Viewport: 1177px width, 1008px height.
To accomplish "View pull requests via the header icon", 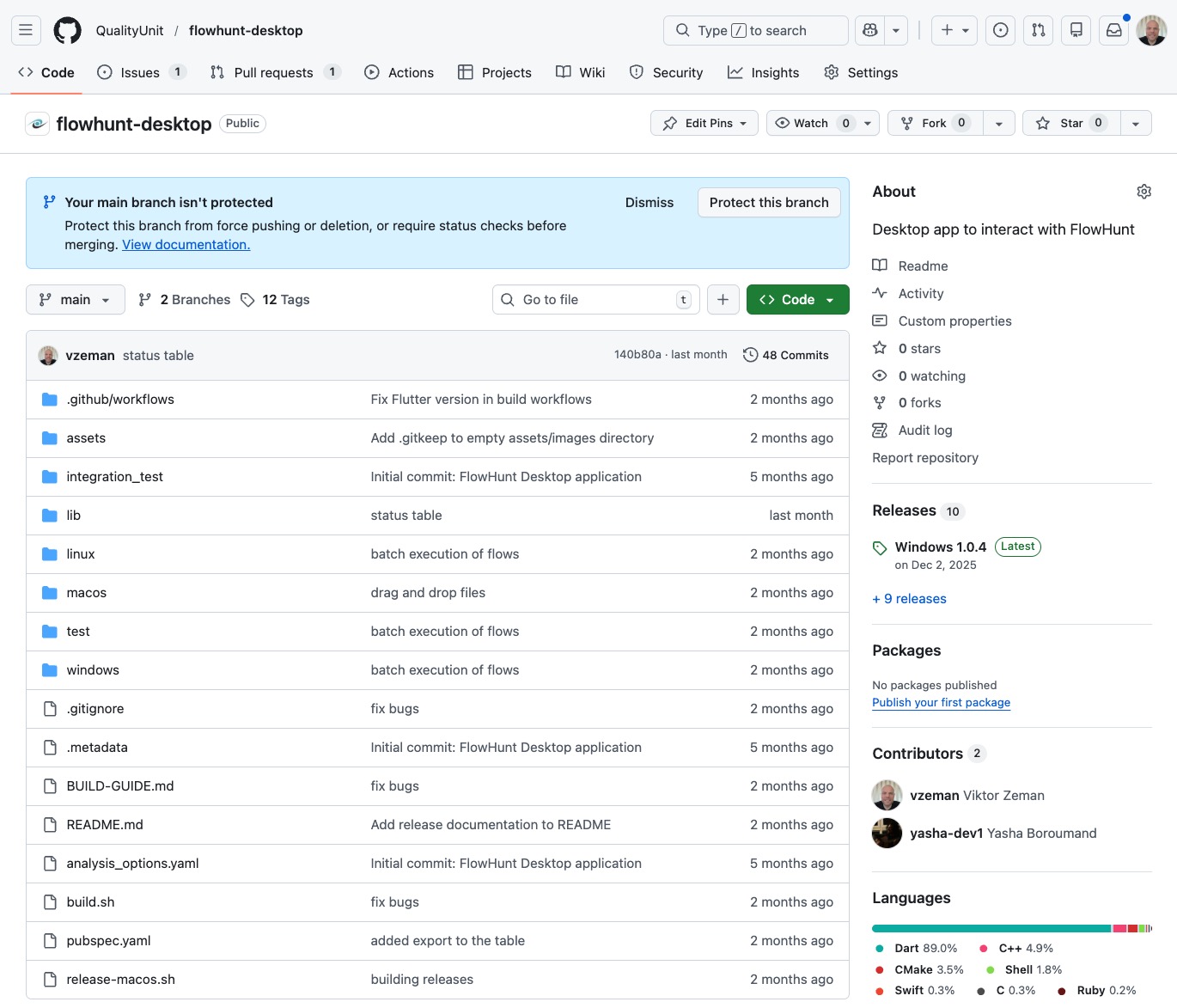I will point(1038,29).
